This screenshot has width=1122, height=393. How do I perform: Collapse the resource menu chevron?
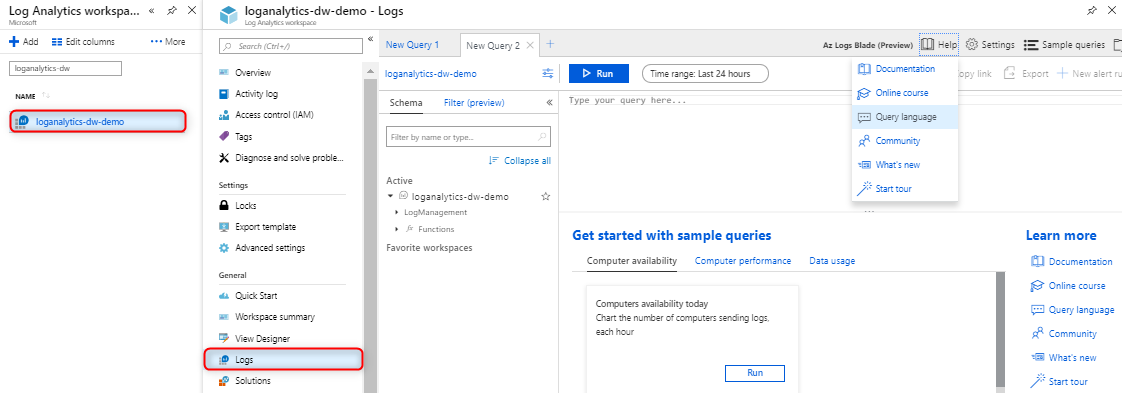tap(370, 39)
